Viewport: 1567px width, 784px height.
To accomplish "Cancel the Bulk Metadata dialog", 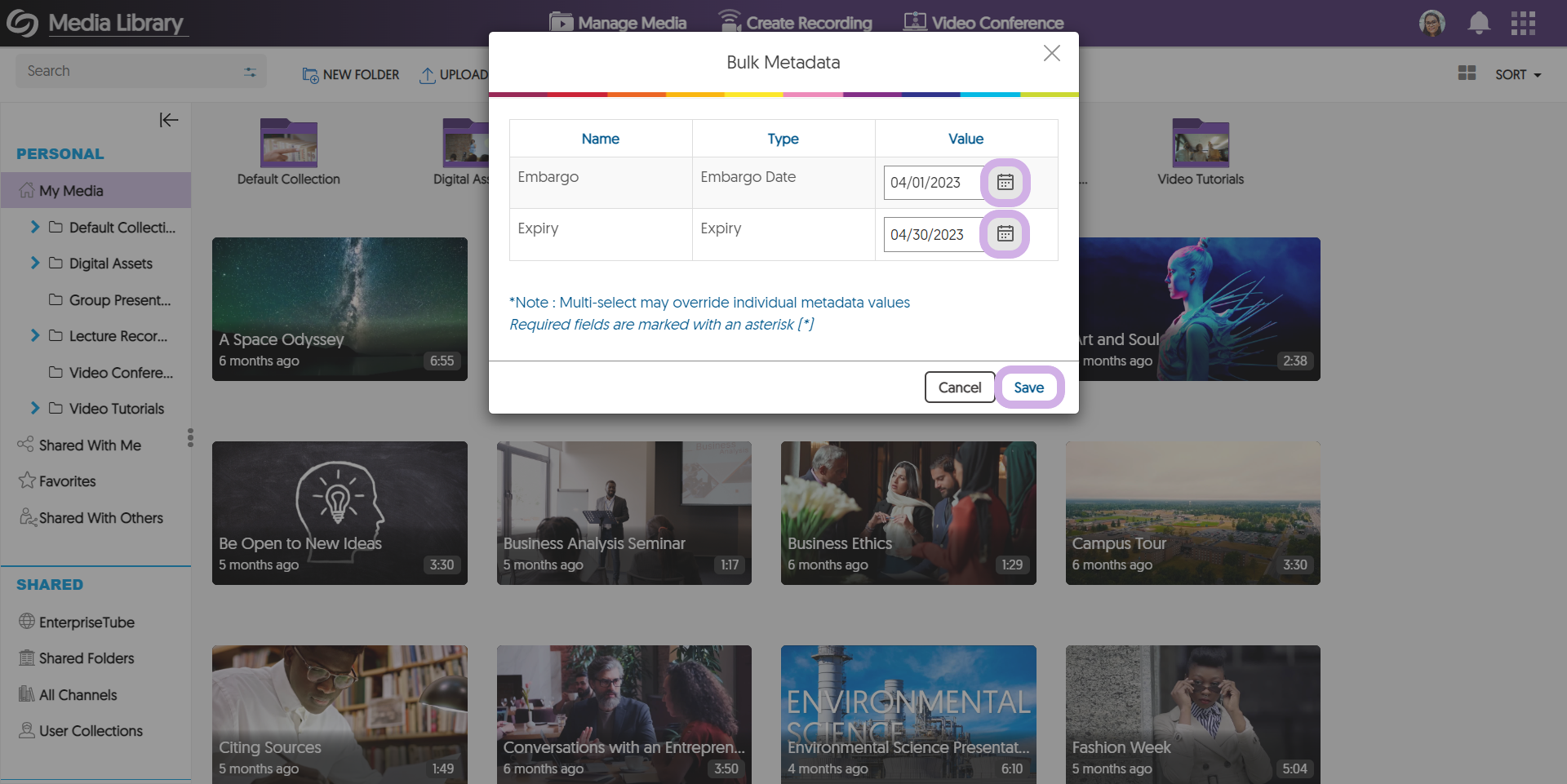I will point(959,388).
